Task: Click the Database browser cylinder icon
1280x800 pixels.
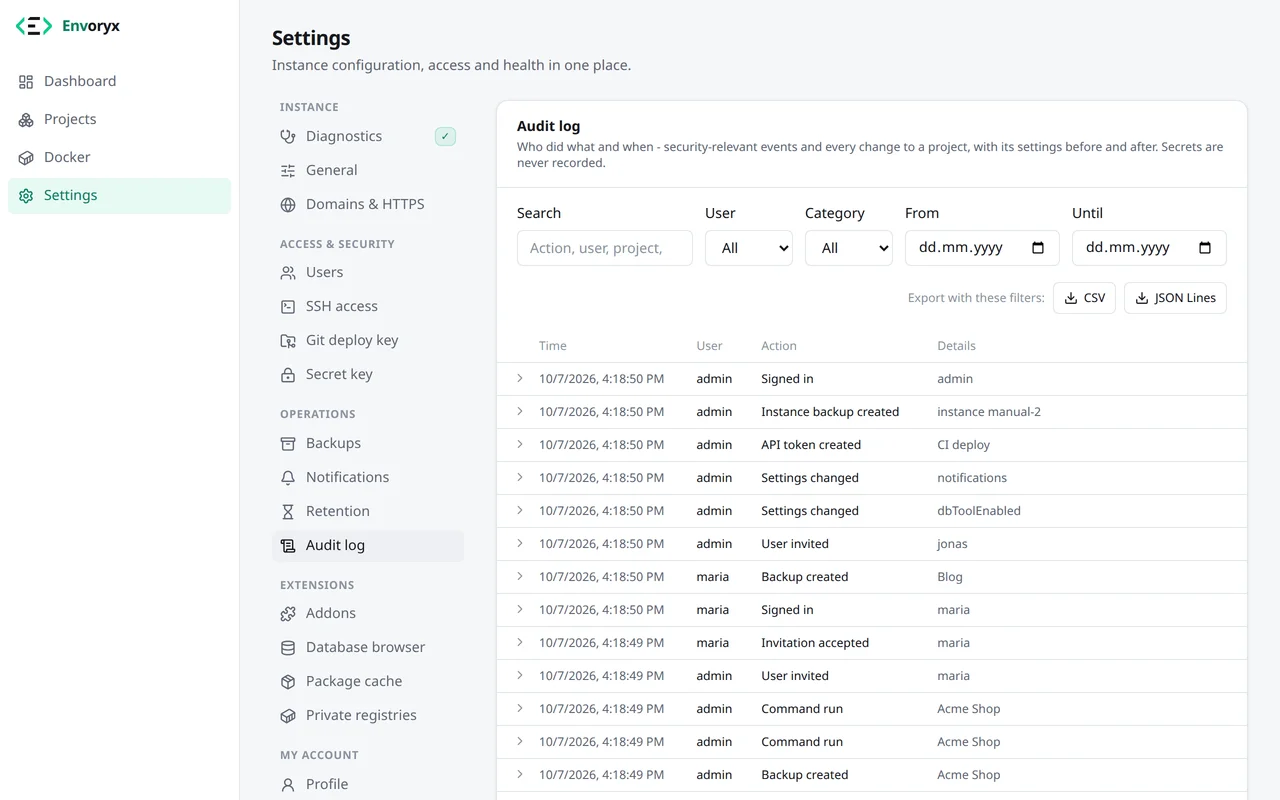Action: 288,647
